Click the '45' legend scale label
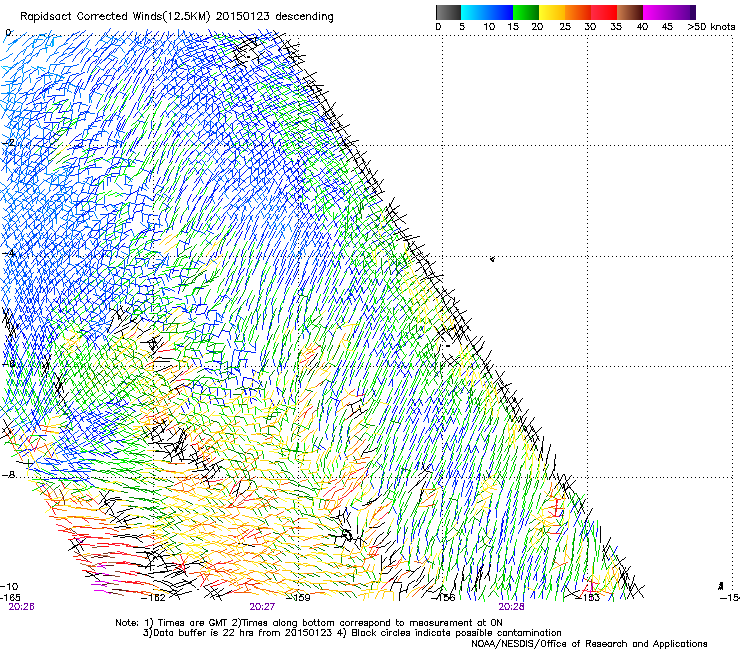The height and width of the screenshot is (650, 740). point(667,27)
